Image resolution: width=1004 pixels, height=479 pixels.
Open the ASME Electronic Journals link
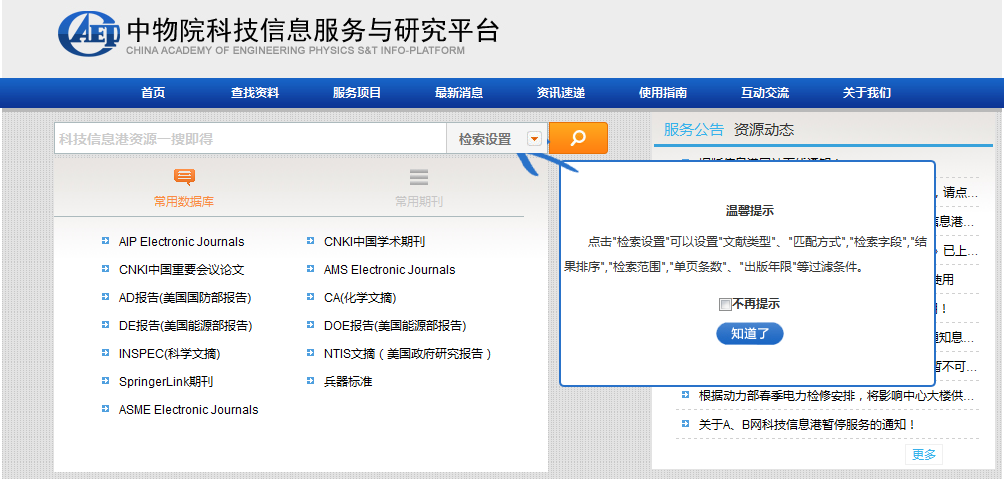[x=188, y=410]
